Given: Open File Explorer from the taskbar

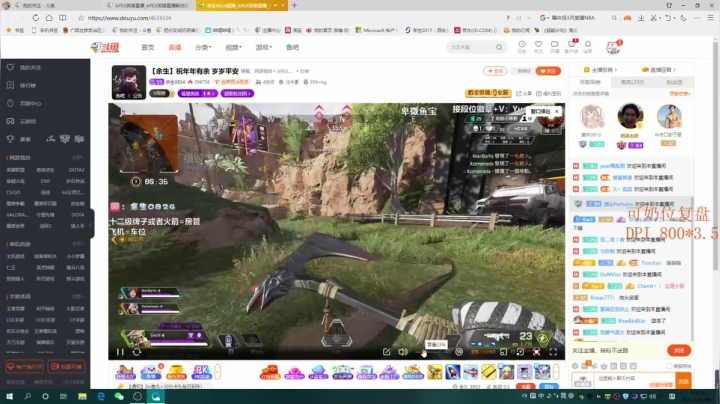Looking at the screenshot, I should pos(82,396).
